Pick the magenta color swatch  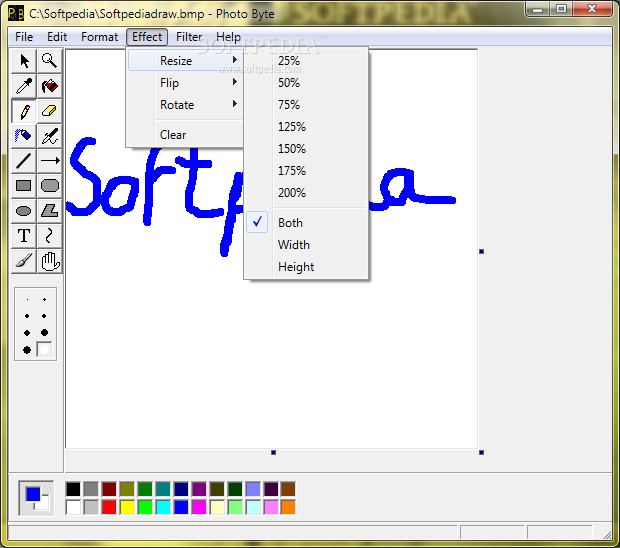pos(199,507)
